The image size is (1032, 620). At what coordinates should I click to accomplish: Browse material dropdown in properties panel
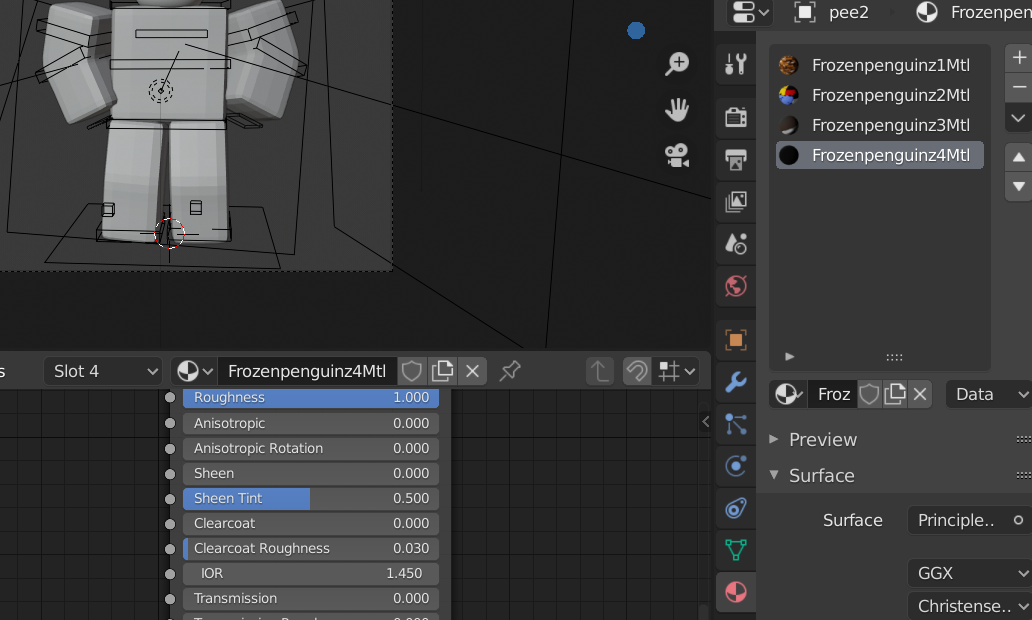(788, 394)
